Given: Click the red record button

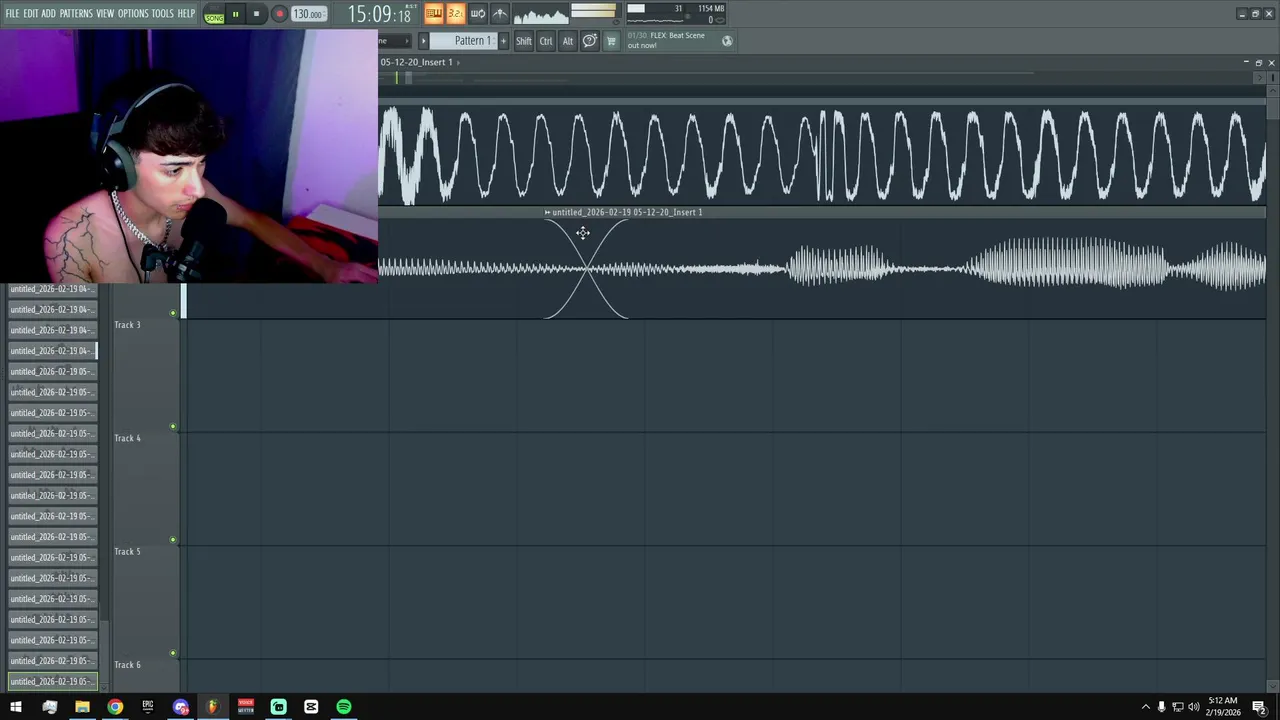Looking at the screenshot, I should [279, 15].
